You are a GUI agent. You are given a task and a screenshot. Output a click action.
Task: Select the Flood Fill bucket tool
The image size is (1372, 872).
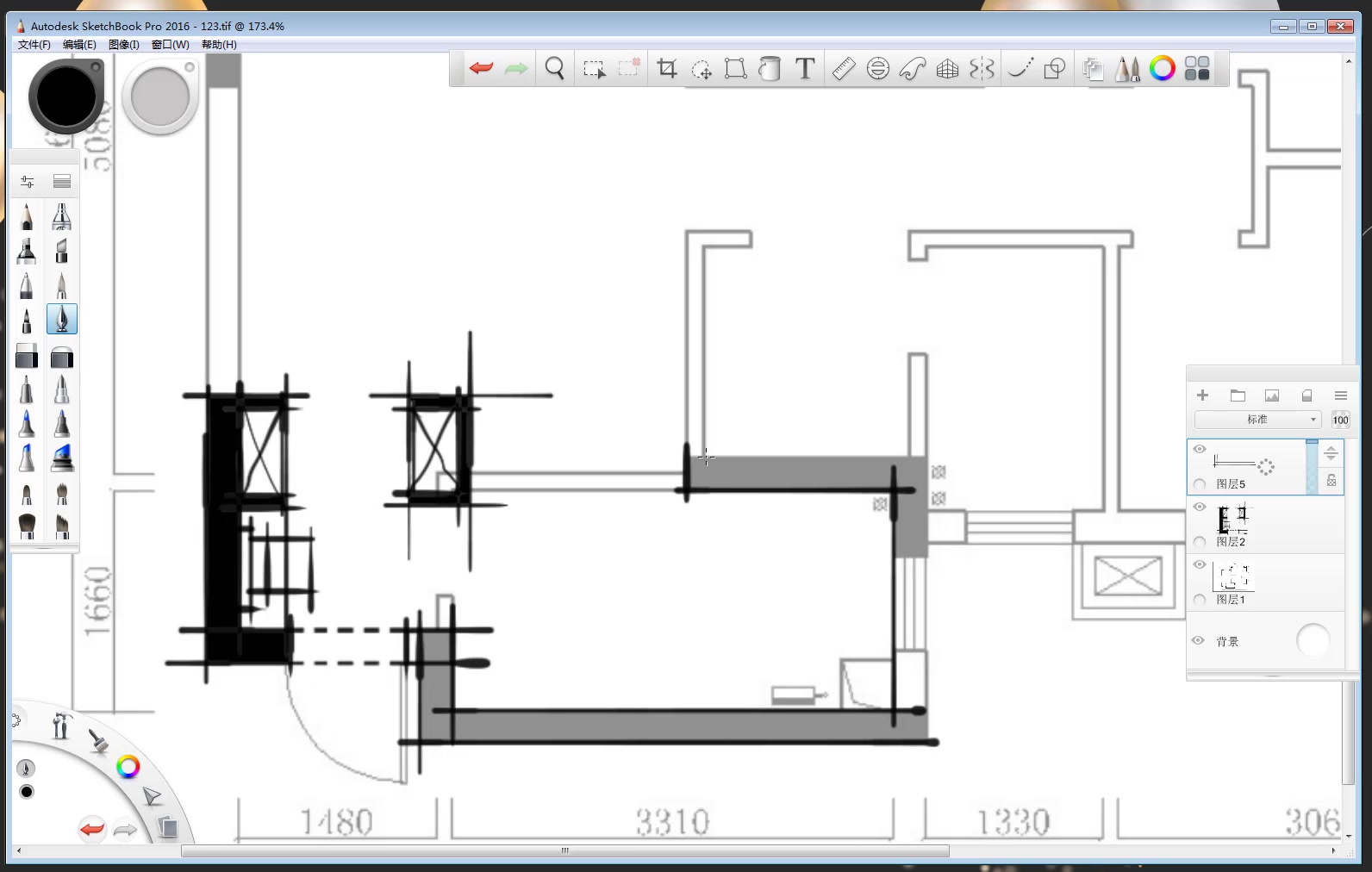[x=770, y=68]
